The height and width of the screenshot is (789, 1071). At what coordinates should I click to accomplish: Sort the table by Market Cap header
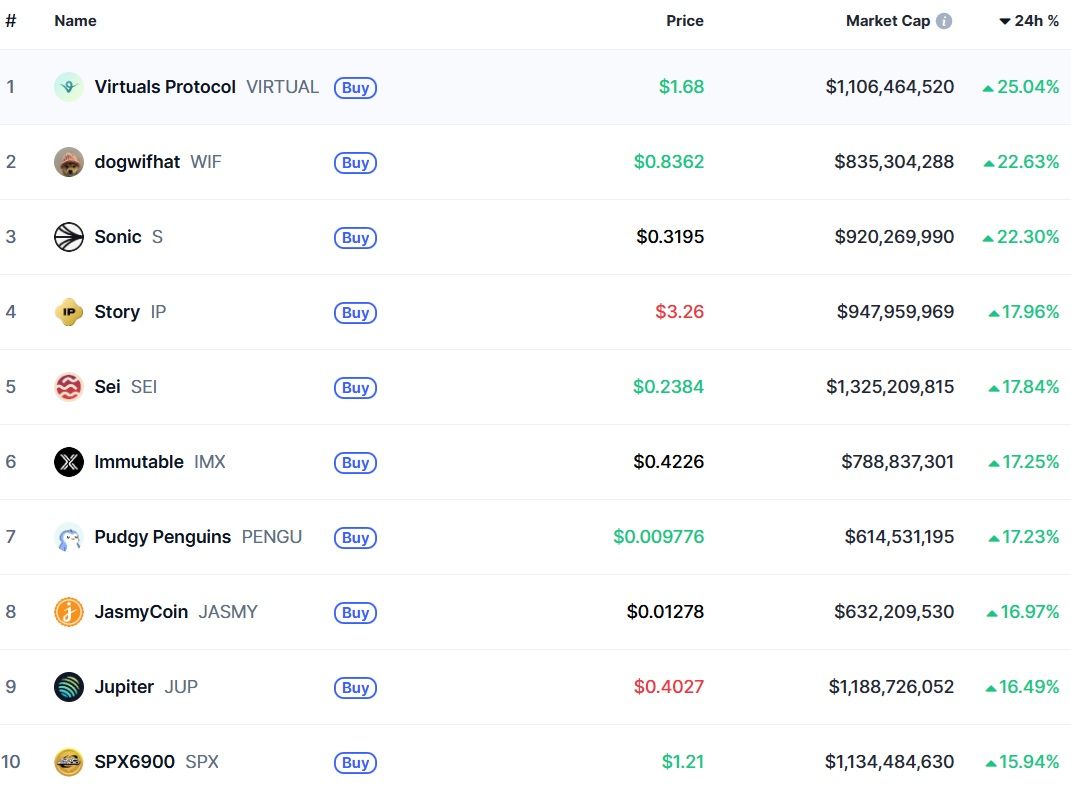point(888,21)
